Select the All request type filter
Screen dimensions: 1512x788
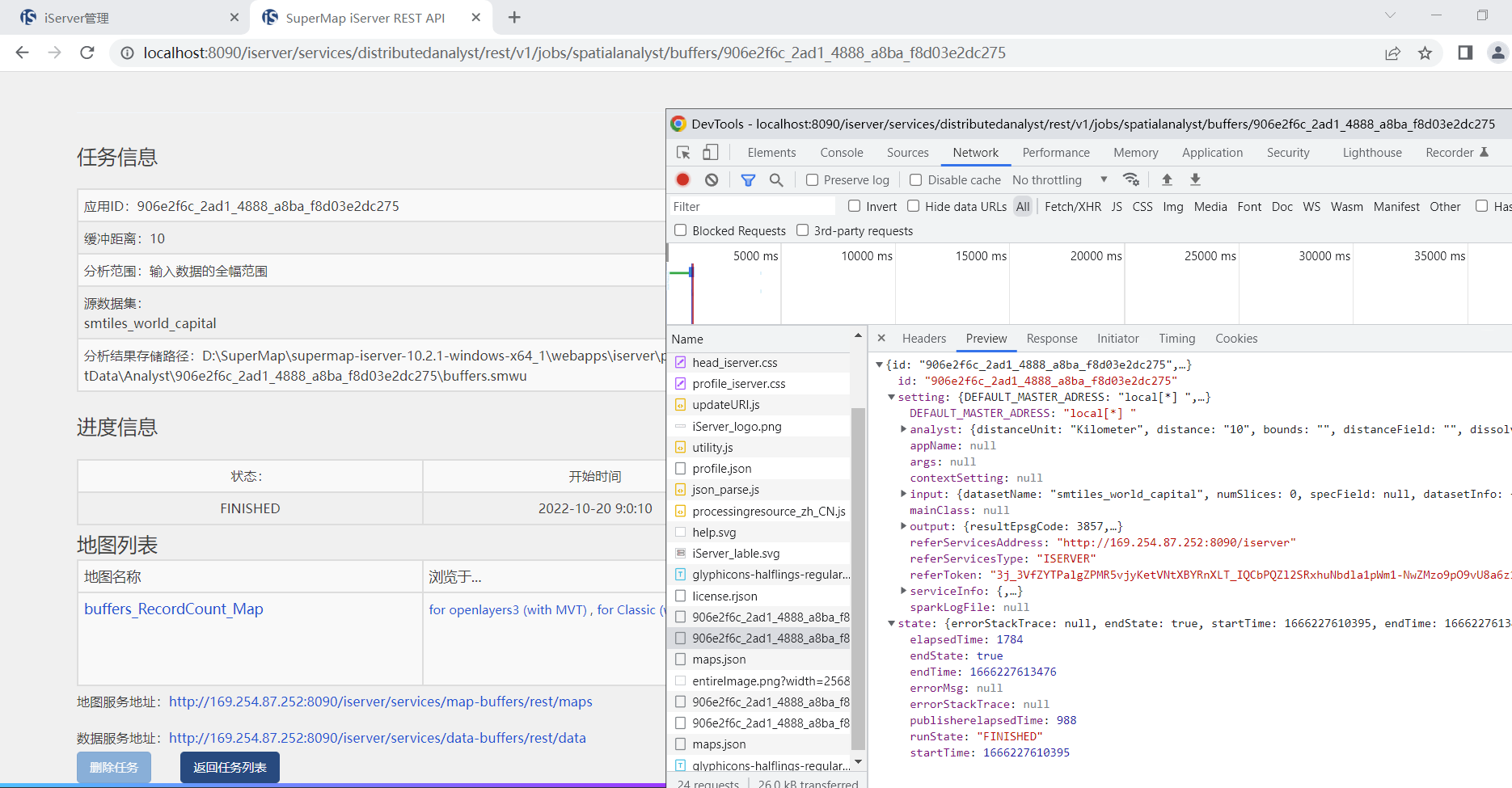[x=1023, y=207]
